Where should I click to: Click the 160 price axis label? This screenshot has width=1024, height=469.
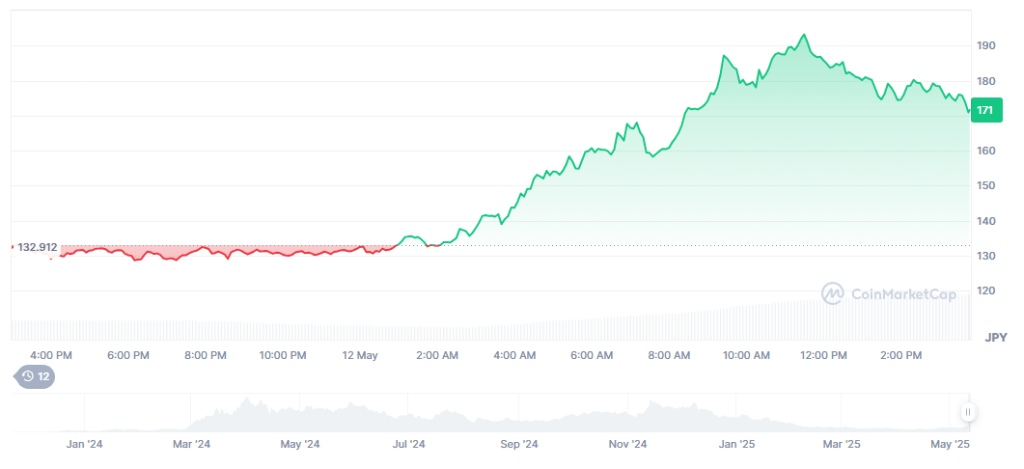click(x=986, y=151)
